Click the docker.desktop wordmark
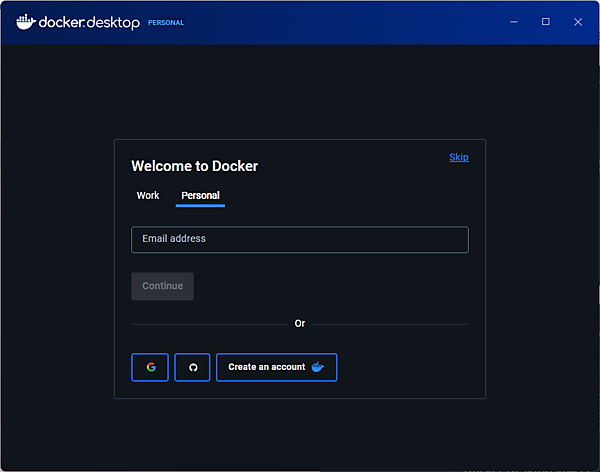This screenshot has height=472, width=600. pos(89,22)
